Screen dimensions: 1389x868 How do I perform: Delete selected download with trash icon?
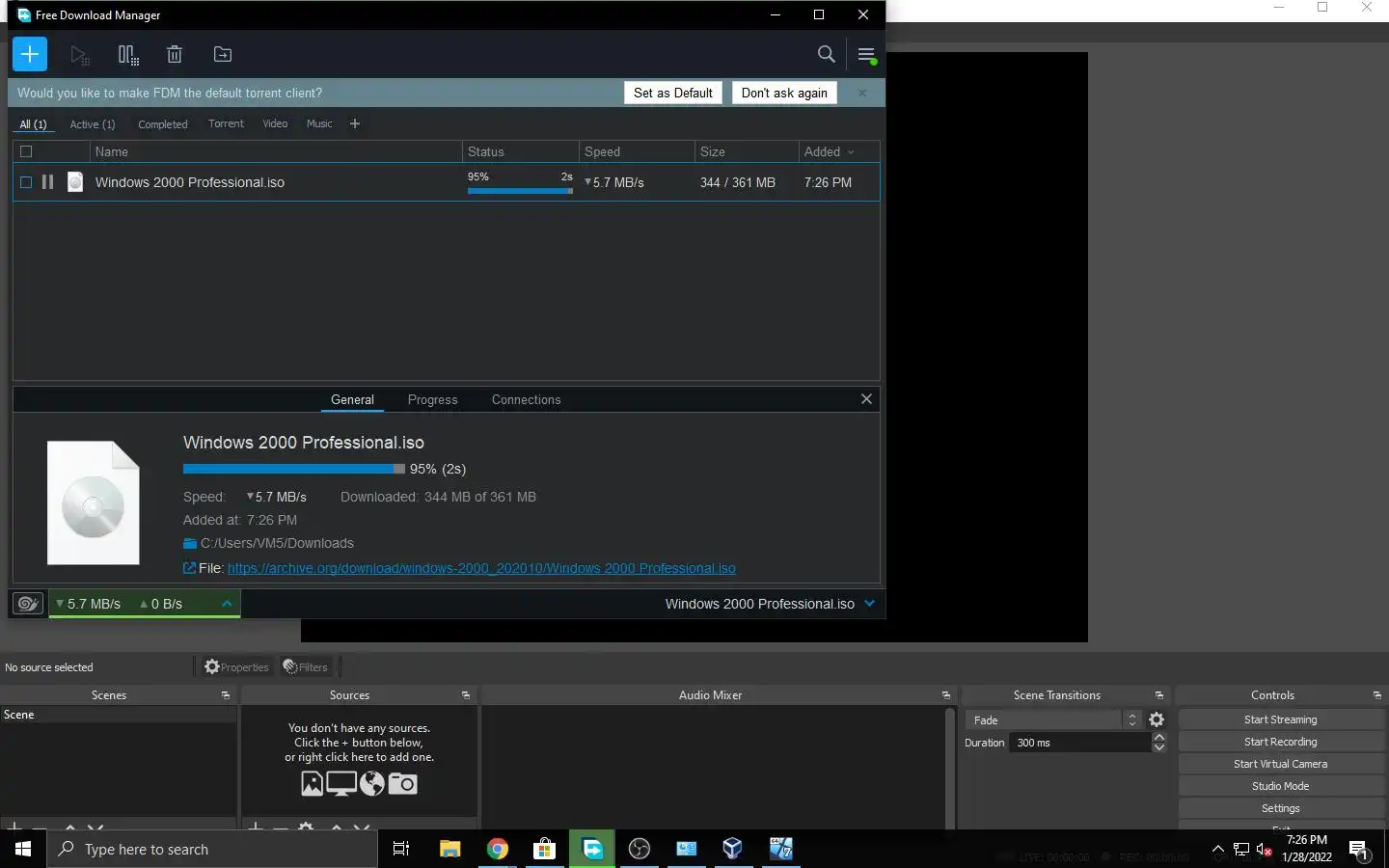175,55
